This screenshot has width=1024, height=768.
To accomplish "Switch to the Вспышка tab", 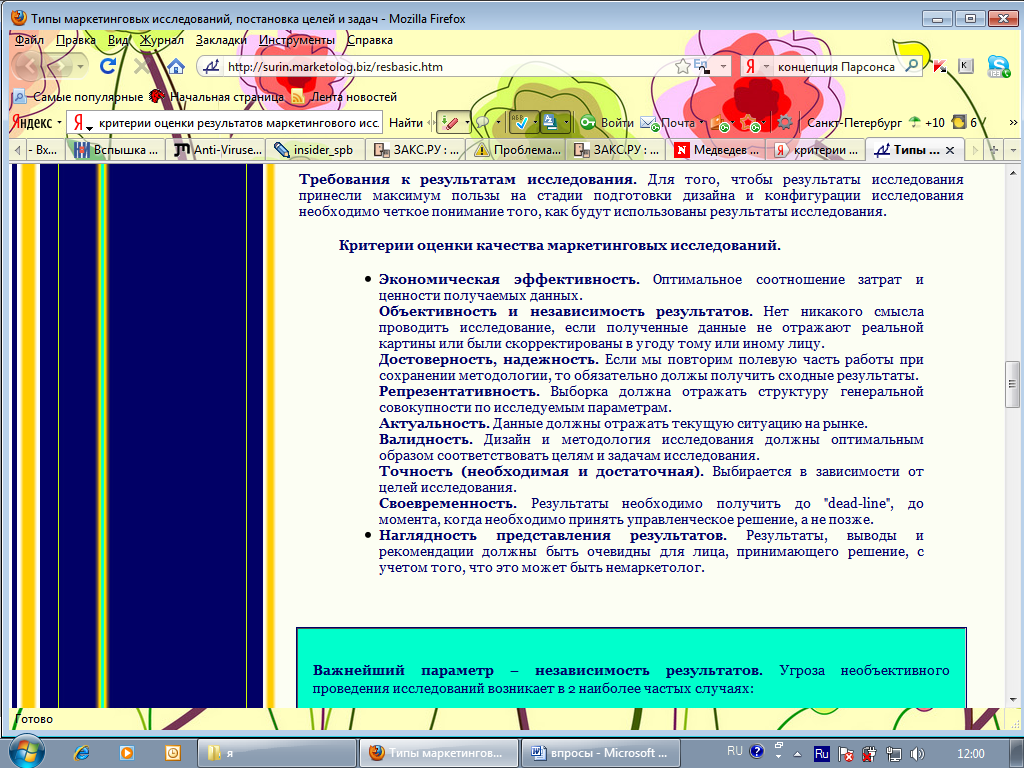I will point(116,150).
